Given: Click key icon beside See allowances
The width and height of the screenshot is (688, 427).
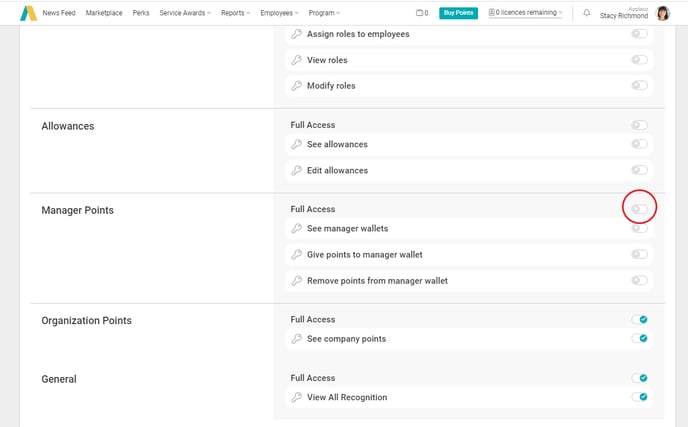Looking at the screenshot, I should pos(296,145).
